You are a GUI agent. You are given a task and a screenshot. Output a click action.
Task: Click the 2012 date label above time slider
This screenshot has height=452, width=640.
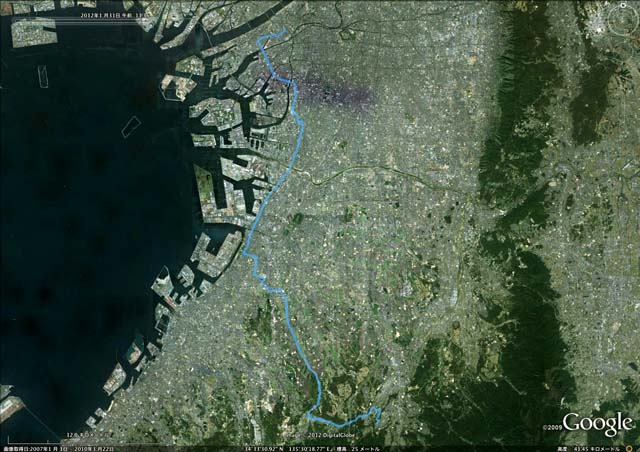tap(113, 15)
